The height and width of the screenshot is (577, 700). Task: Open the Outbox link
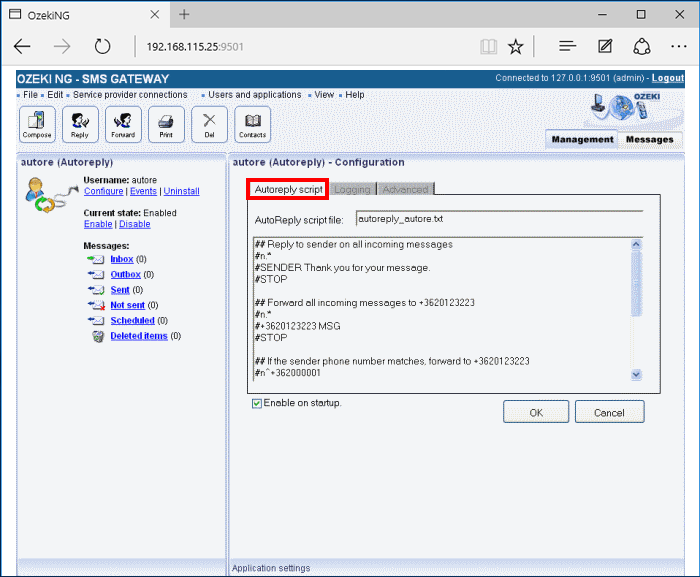pos(125,274)
